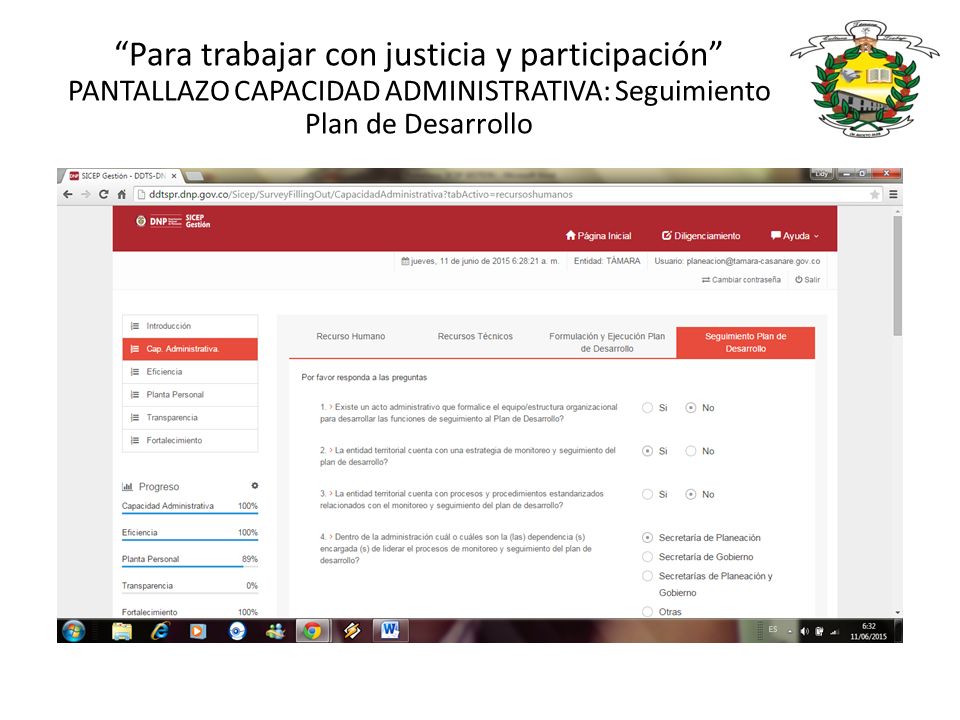The image size is (960, 720).
Task: Click the browser forward arrow
Action: 86,194
